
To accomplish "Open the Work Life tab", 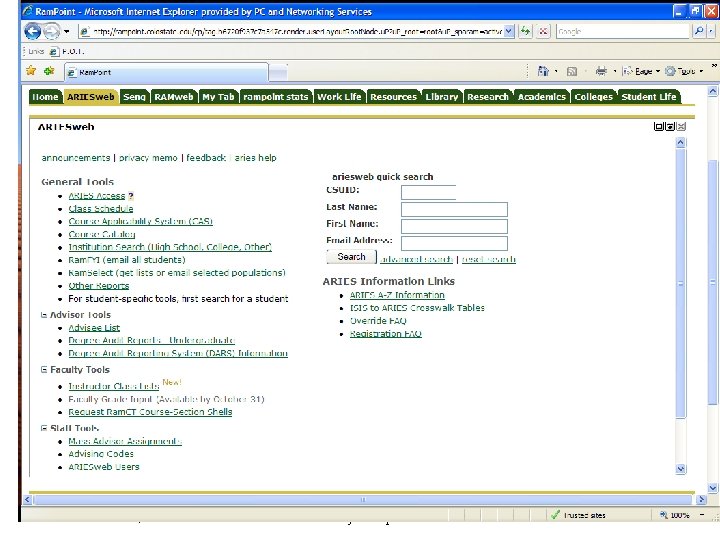I will 339,96.
